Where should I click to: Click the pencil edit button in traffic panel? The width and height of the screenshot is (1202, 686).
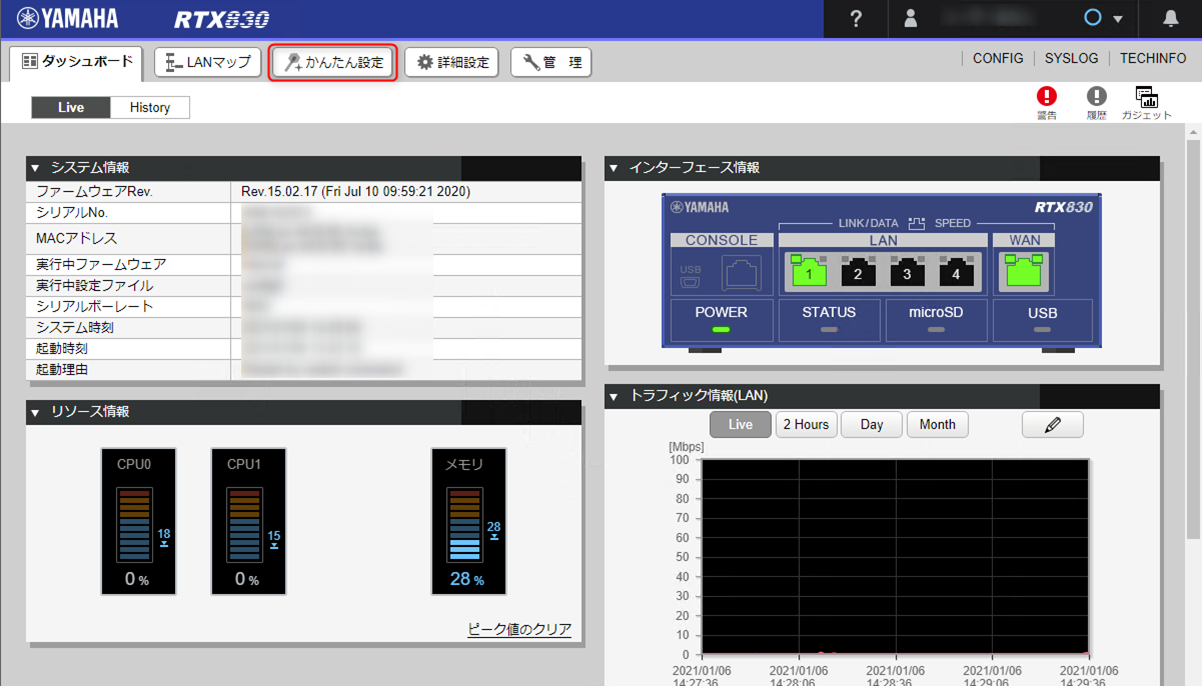click(1052, 425)
